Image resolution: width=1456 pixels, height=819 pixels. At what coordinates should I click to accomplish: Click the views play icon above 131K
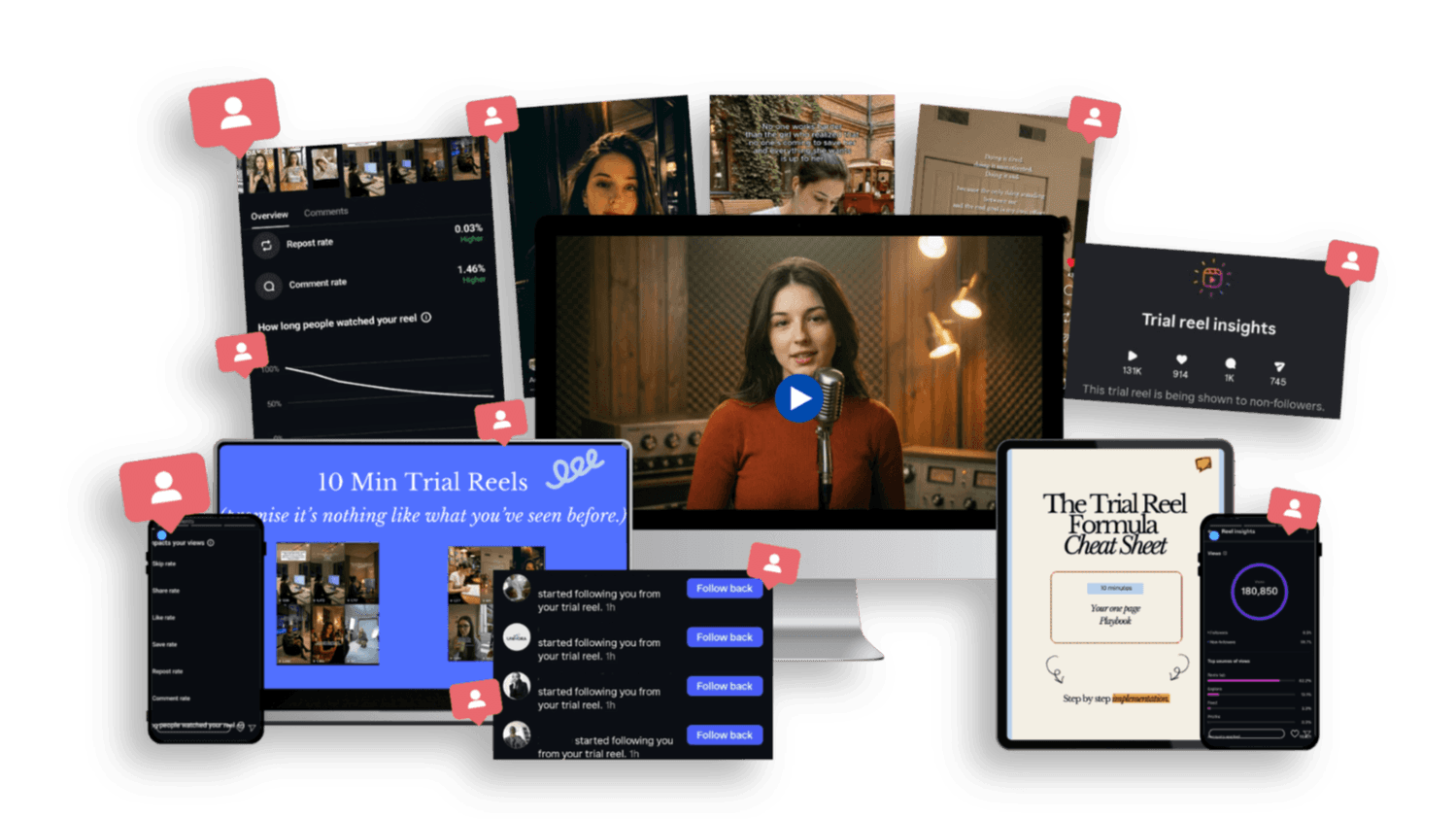coord(1133,357)
